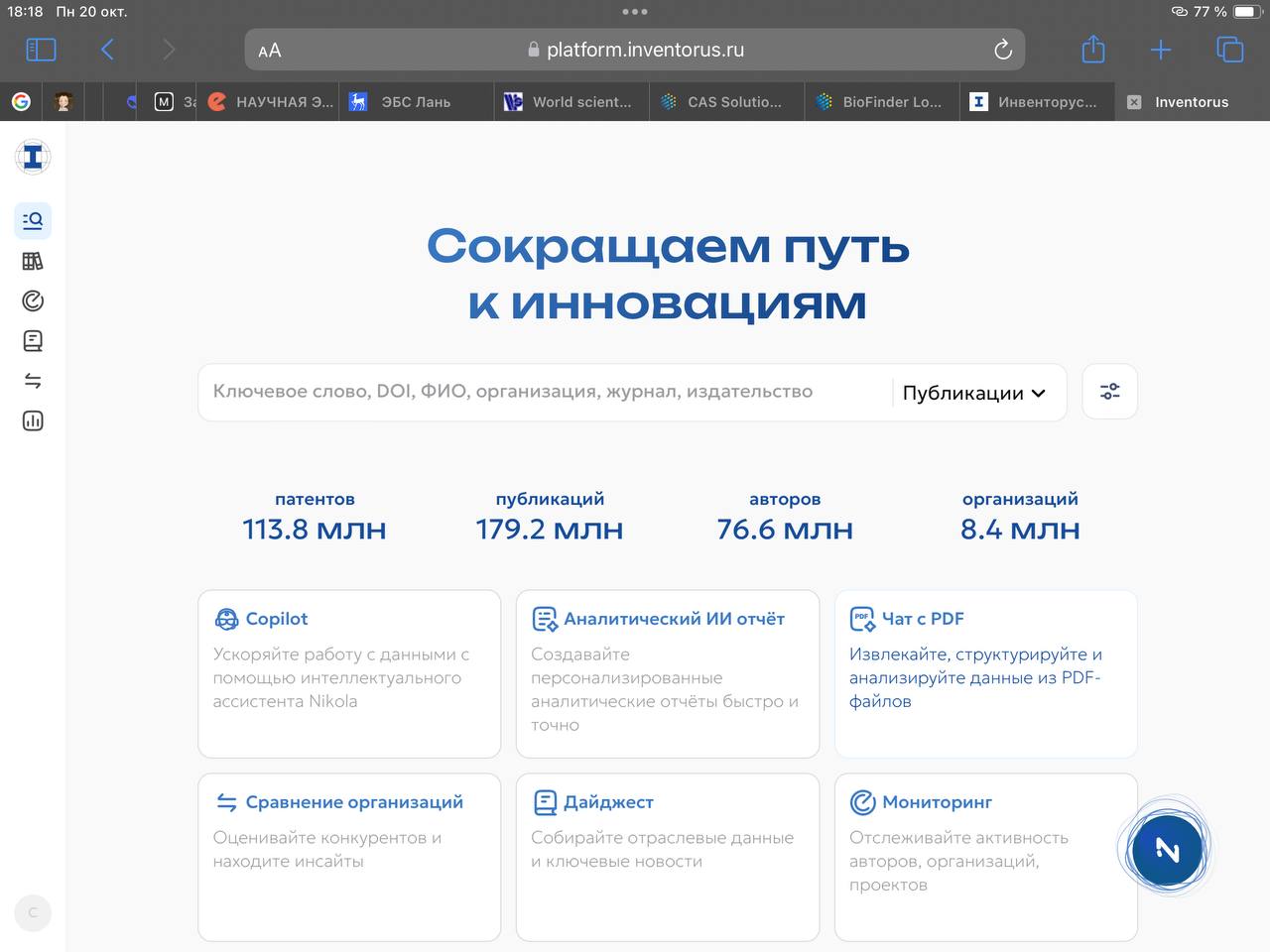The image size is (1270, 952).
Task: Click the Inventorus logo at sidebar top
Action: pos(32,157)
